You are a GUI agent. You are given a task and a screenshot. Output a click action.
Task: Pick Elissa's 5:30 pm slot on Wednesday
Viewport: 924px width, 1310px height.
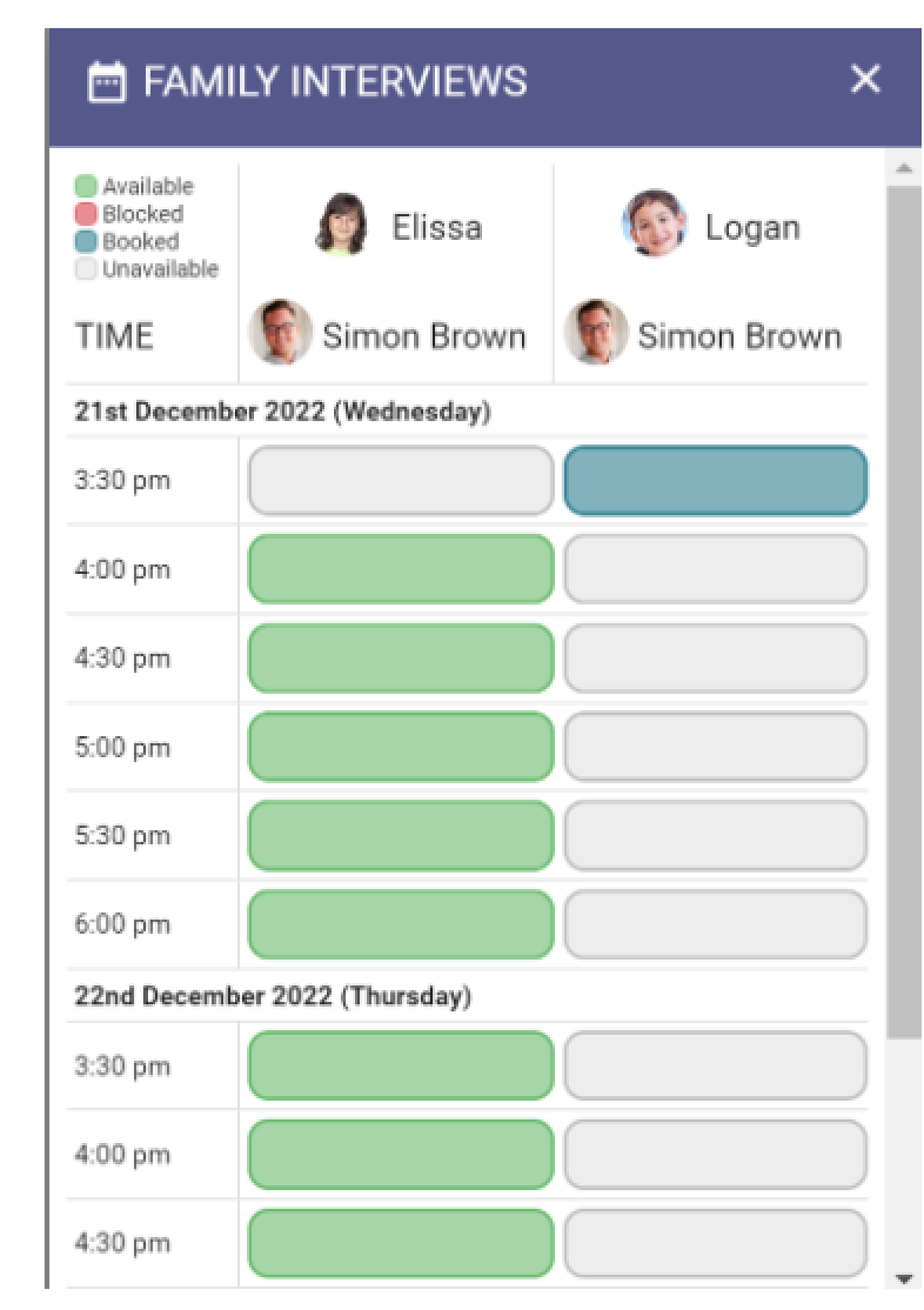pyautogui.click(x=401, y=835)
